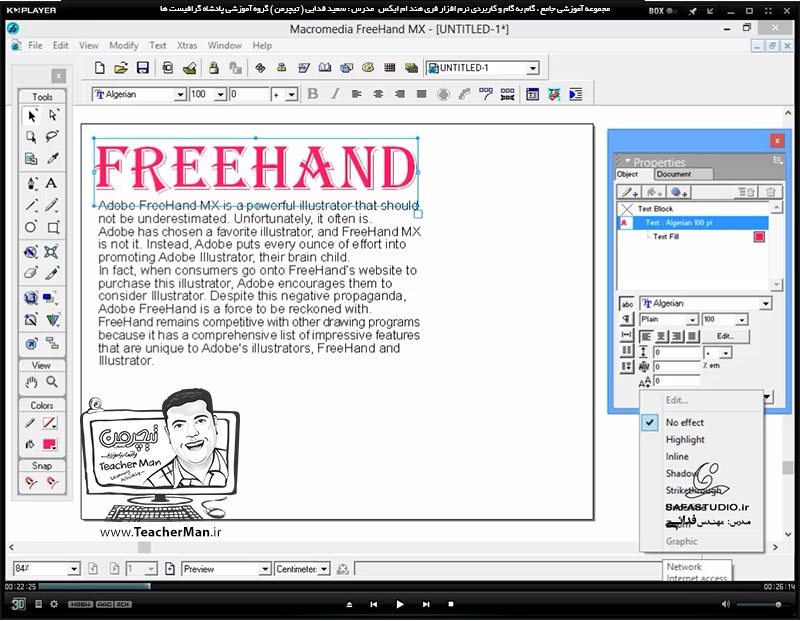Select the Ellipse tool
This screenshot has width=800, height=621.
(31, 227)
